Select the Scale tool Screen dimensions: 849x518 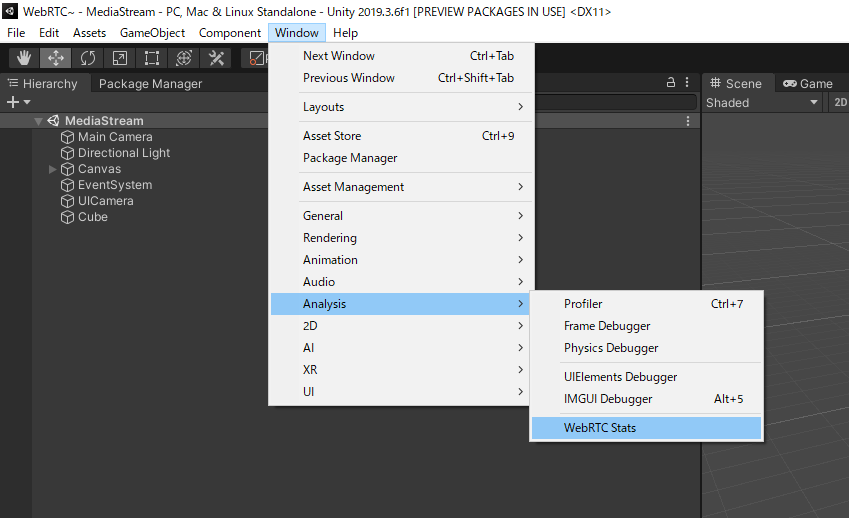(x=120, y=58)
